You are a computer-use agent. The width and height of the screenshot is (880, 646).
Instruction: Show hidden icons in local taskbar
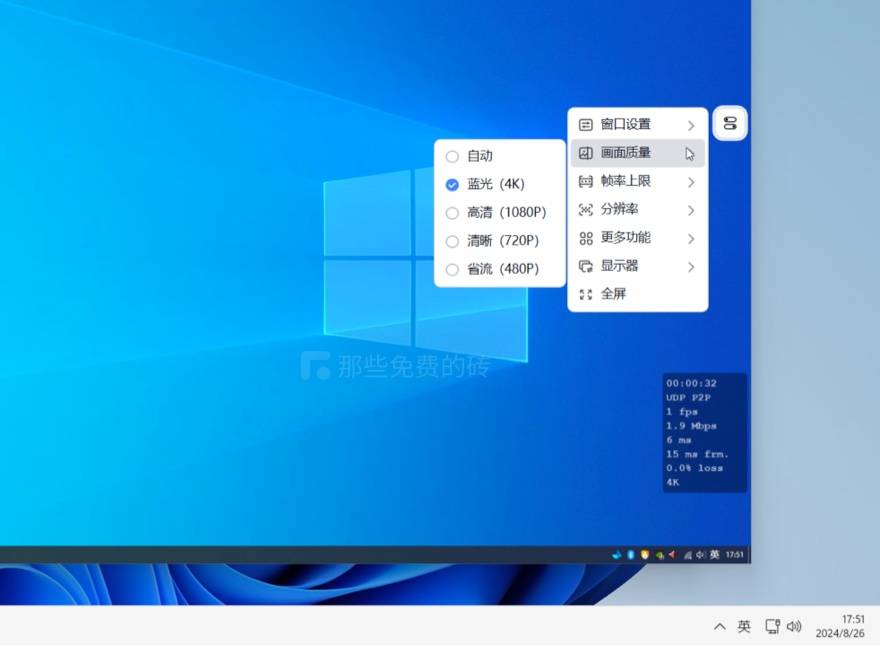click(719, 626)
